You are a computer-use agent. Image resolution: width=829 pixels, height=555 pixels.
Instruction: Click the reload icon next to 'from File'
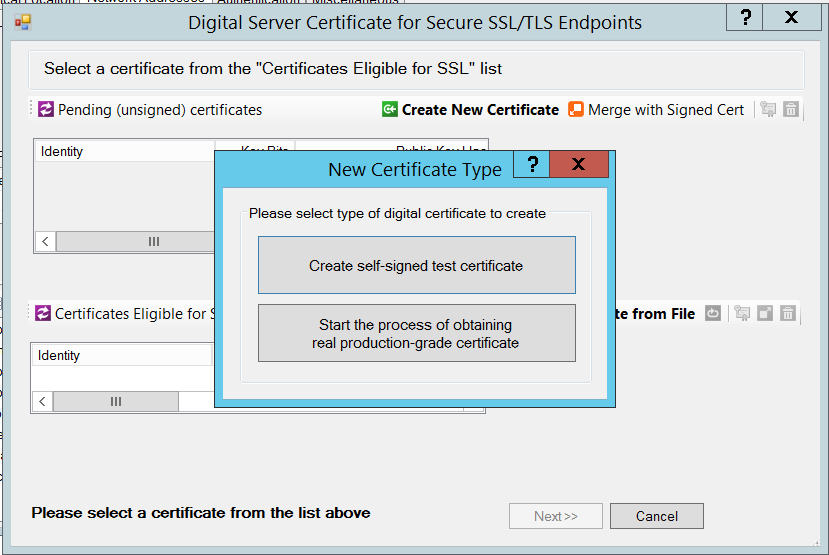[x=713, y=313]
